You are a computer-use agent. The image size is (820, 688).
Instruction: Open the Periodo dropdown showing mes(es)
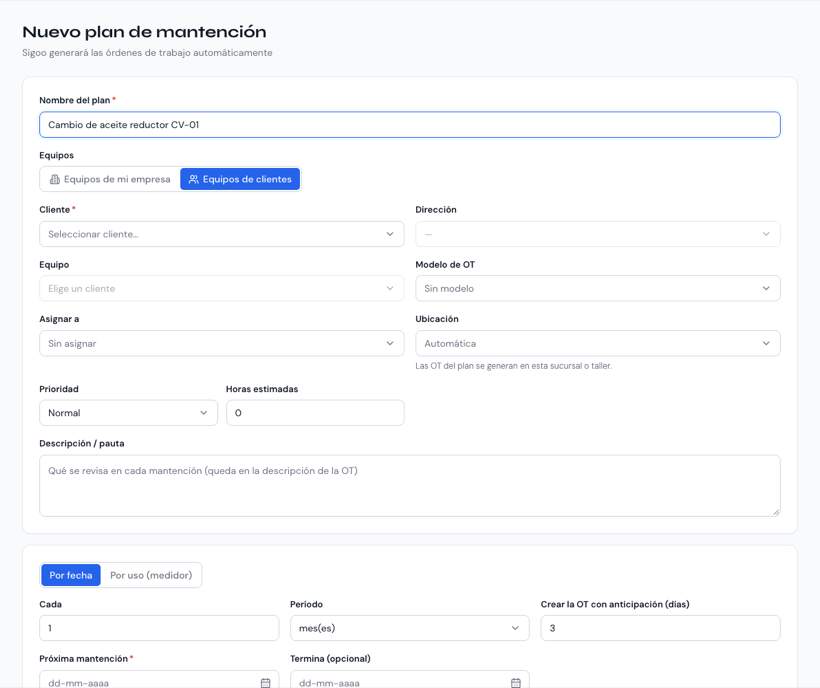pos(409,628)
